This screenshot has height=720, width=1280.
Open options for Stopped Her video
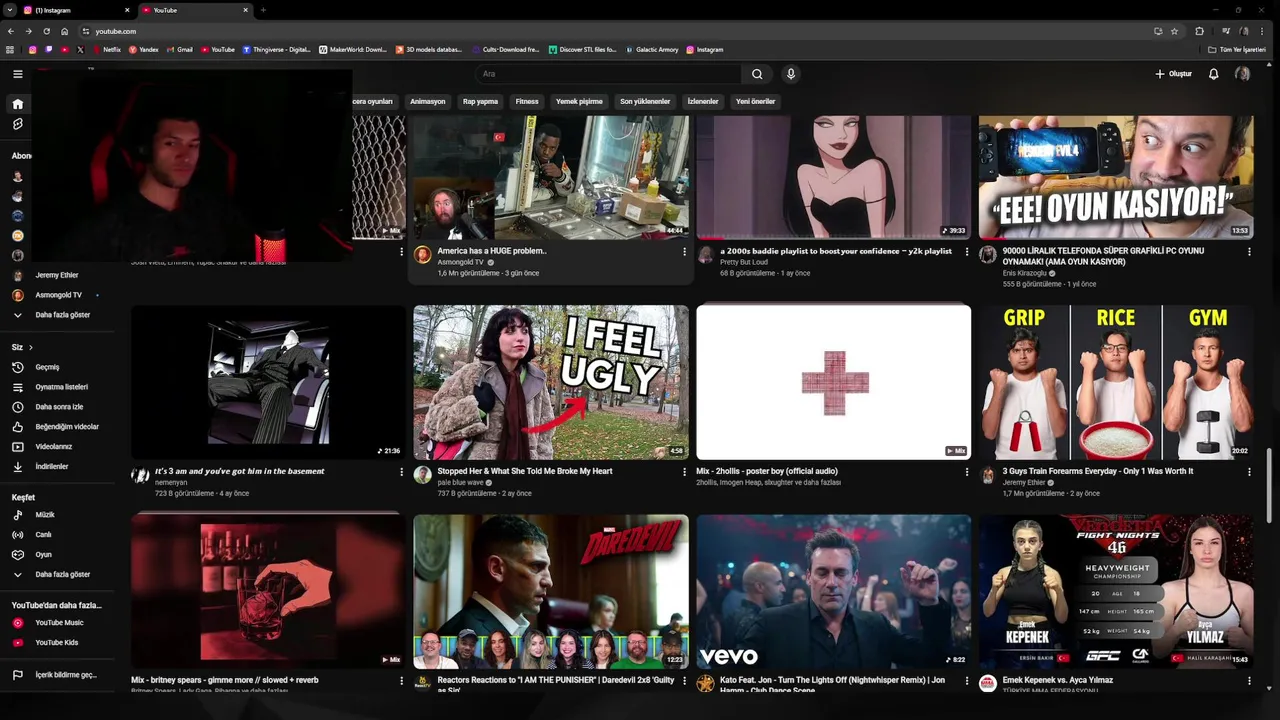(x=685, y=472)
